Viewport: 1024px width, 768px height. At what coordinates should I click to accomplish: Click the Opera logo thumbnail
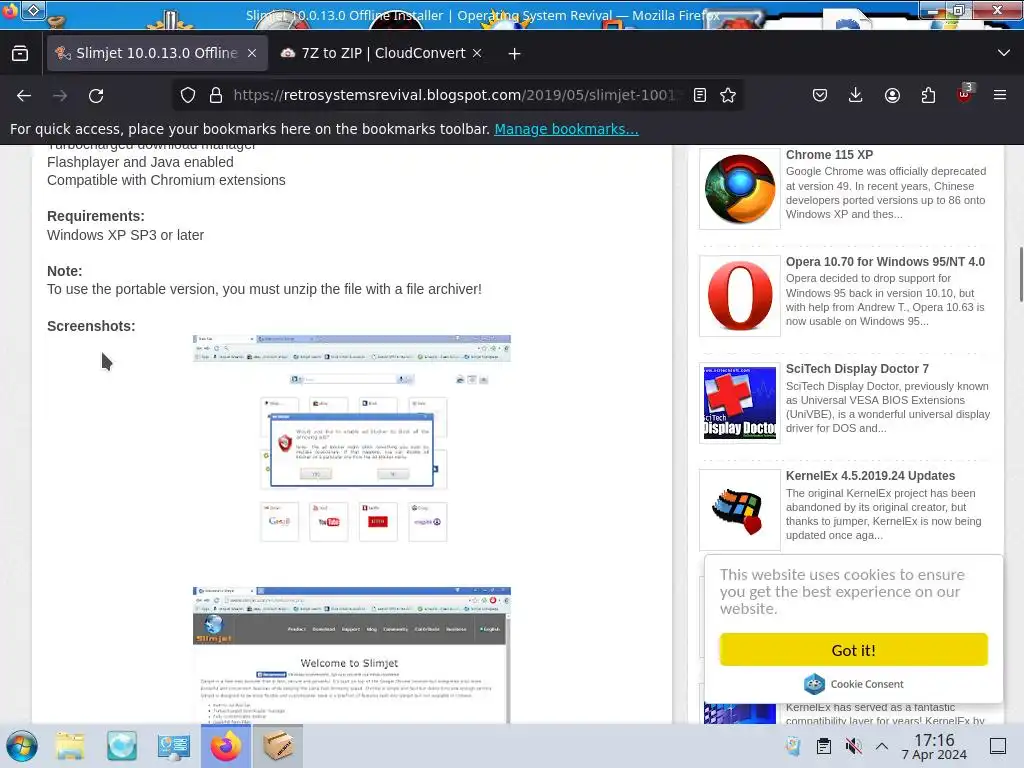tap(739, 296)
